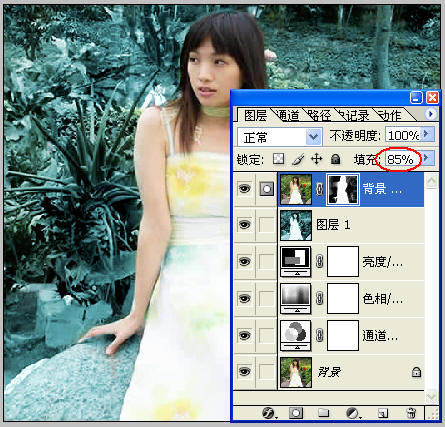Hide the 图层 1 layer
445x427 pixels.
[244, 224]
